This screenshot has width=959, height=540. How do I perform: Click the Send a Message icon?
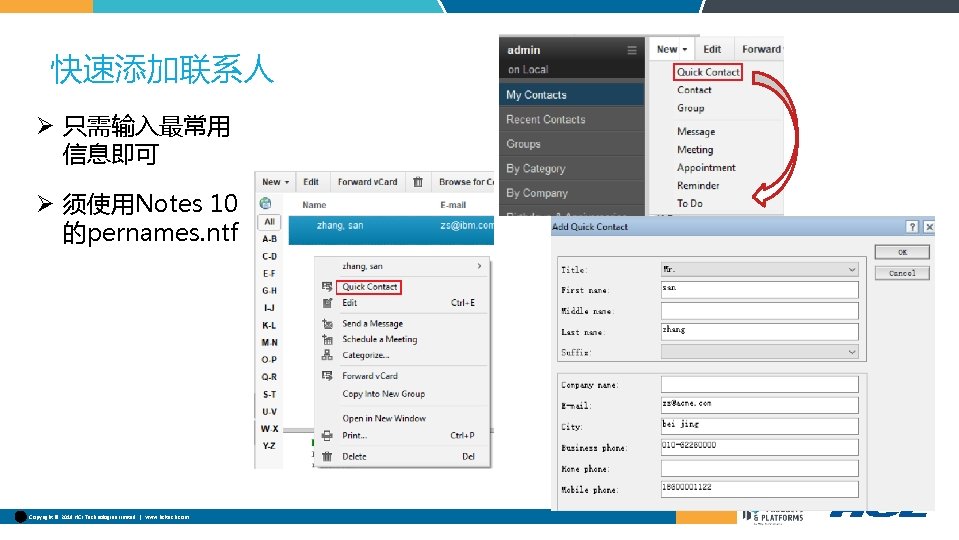point(327,324)
